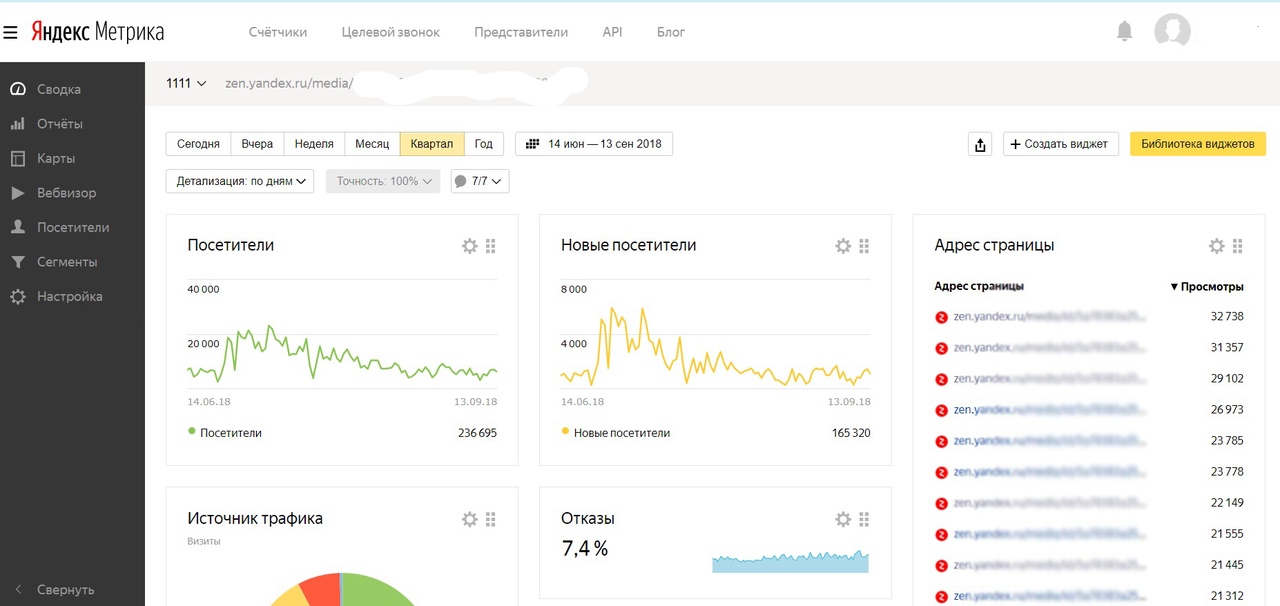Open the 7/7 annotations dropdown
The height and width of the screenshot is (606, 1280).
click(480, 181)
